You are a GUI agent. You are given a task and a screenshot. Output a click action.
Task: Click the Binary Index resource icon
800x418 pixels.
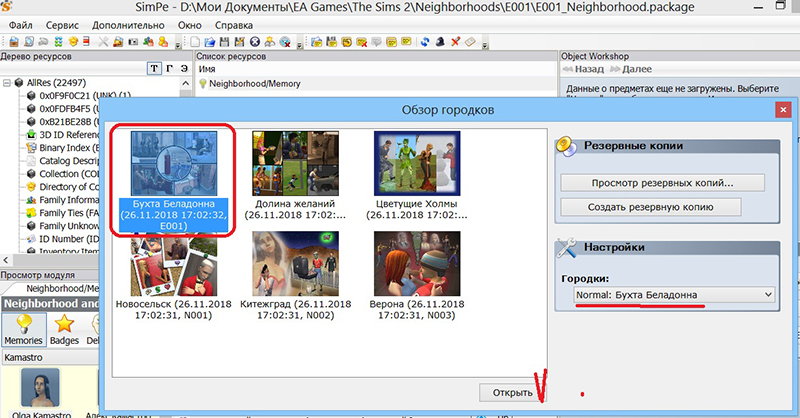[30, 148]
